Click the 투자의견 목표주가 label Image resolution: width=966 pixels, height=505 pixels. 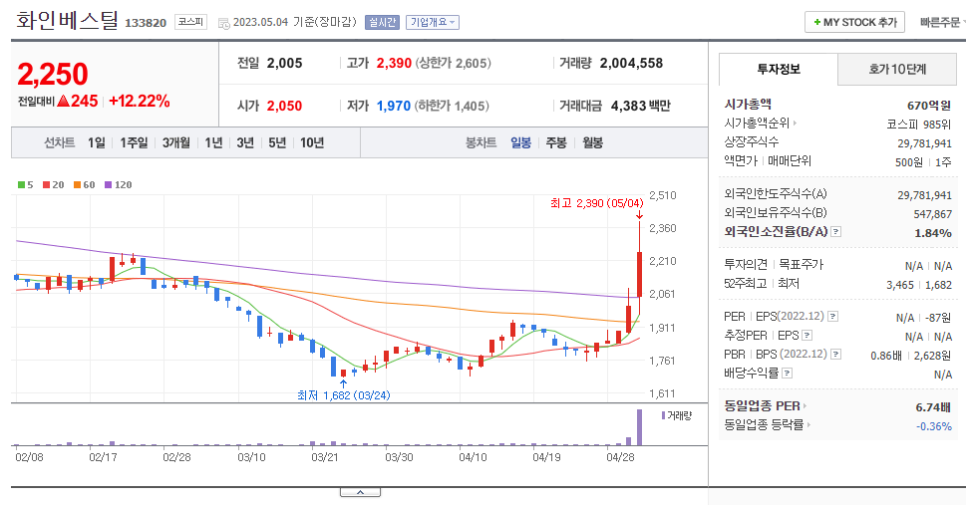point(774,264)
